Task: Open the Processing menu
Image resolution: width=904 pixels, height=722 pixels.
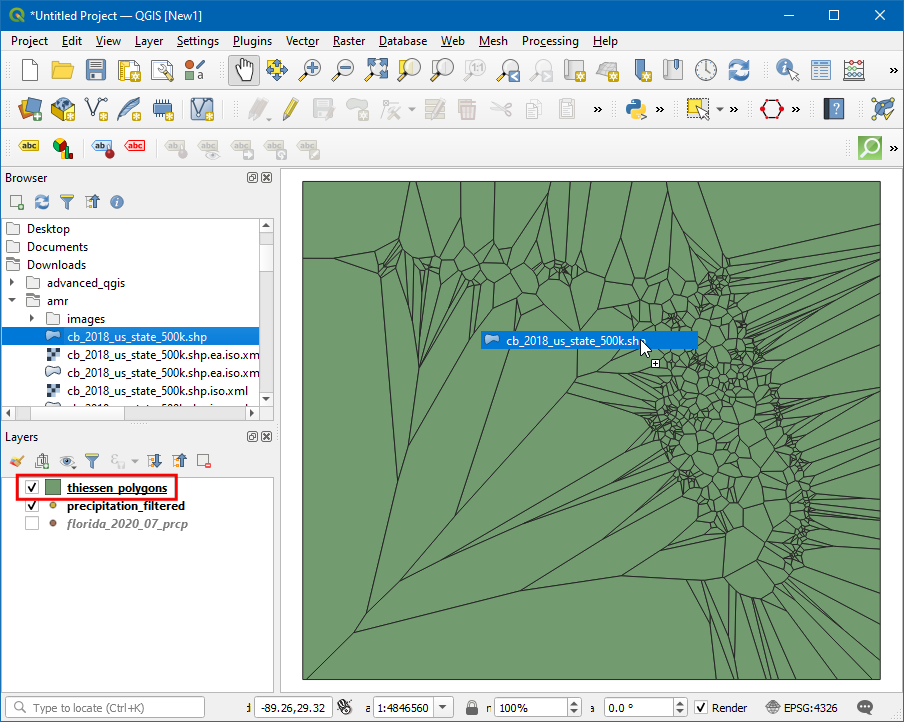Action: click(549, 41)
